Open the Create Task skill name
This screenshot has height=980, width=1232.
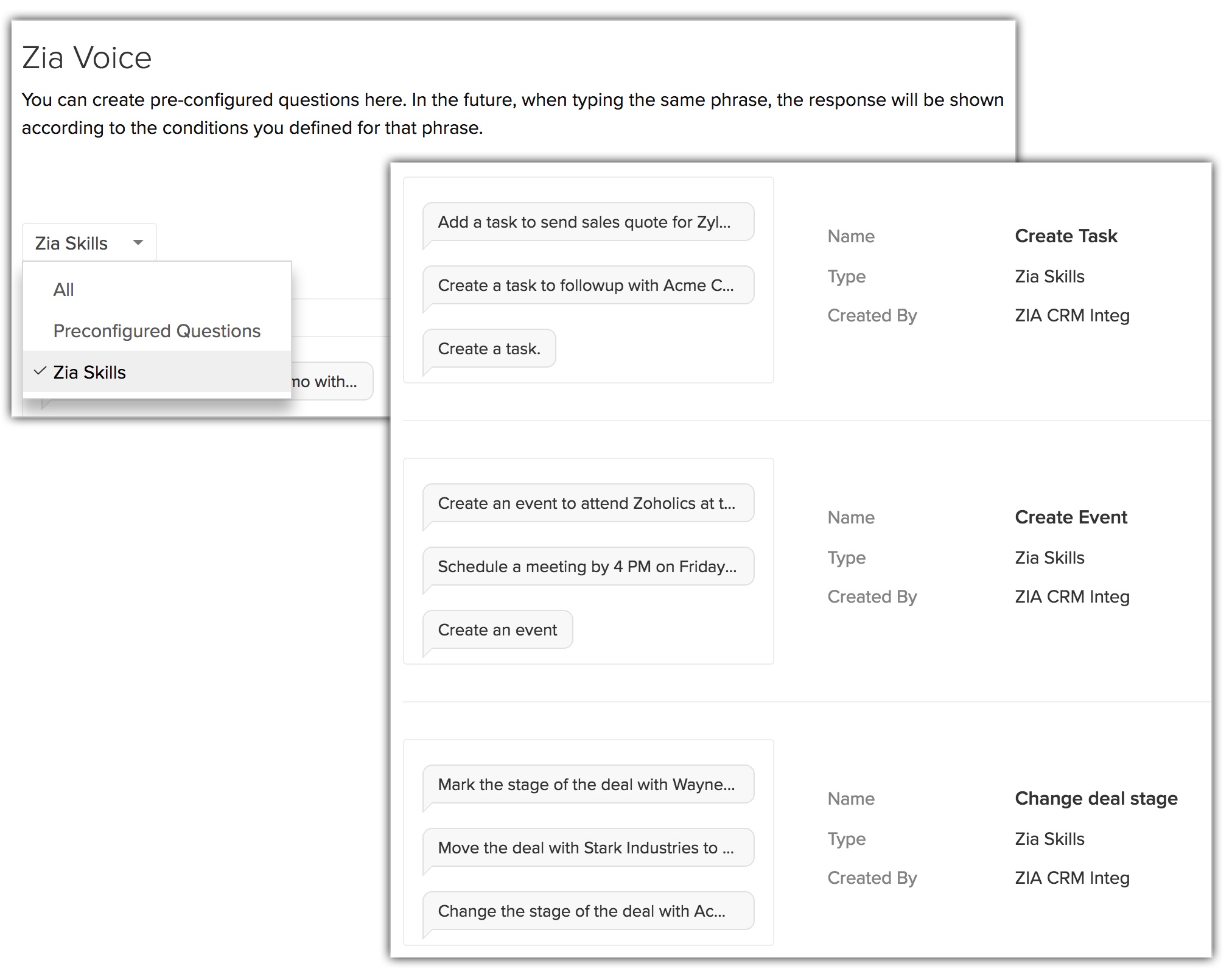(1066, 236)
